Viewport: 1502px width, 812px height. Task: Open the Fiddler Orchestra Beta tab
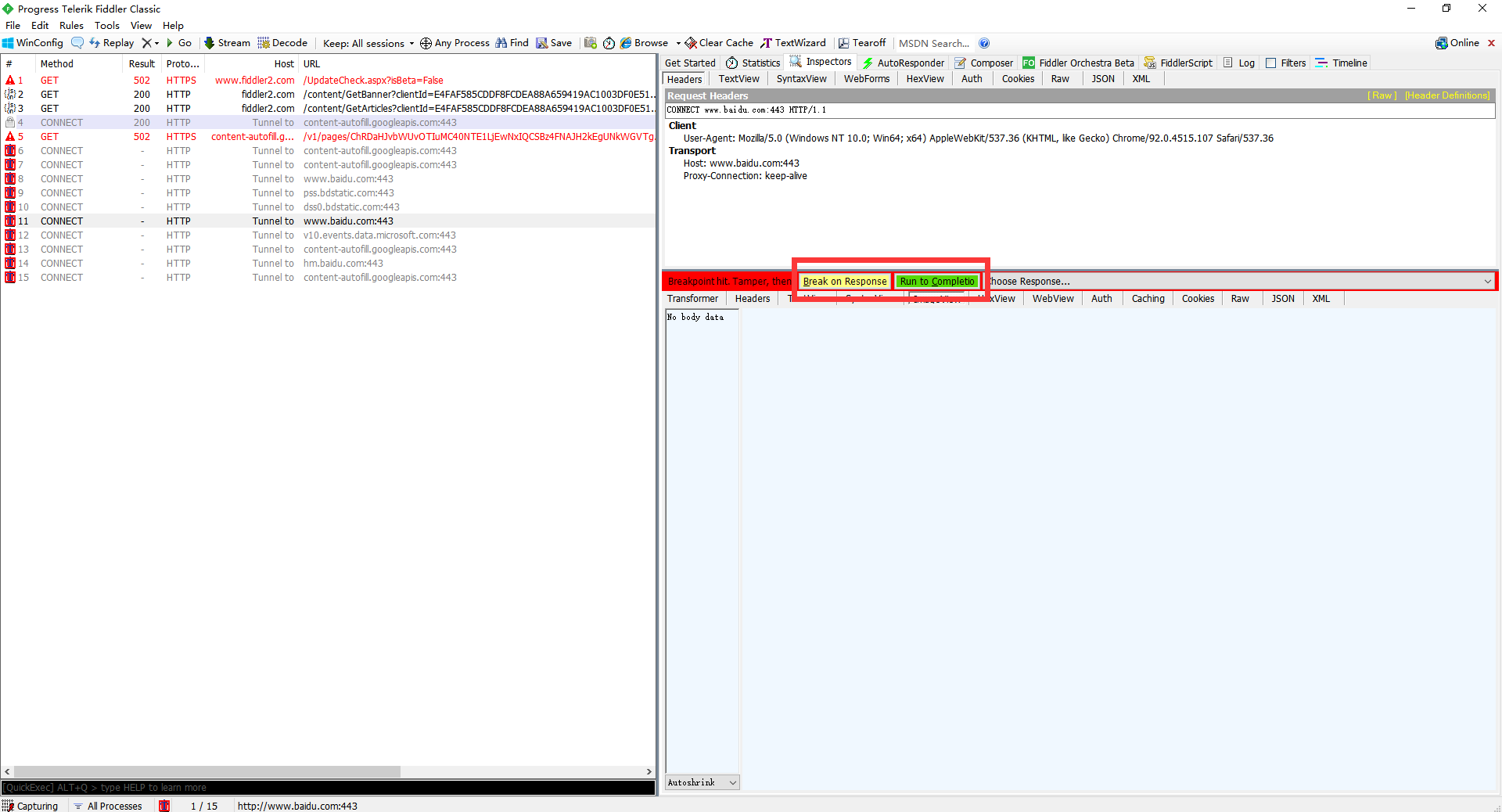tap(1078, 63)
